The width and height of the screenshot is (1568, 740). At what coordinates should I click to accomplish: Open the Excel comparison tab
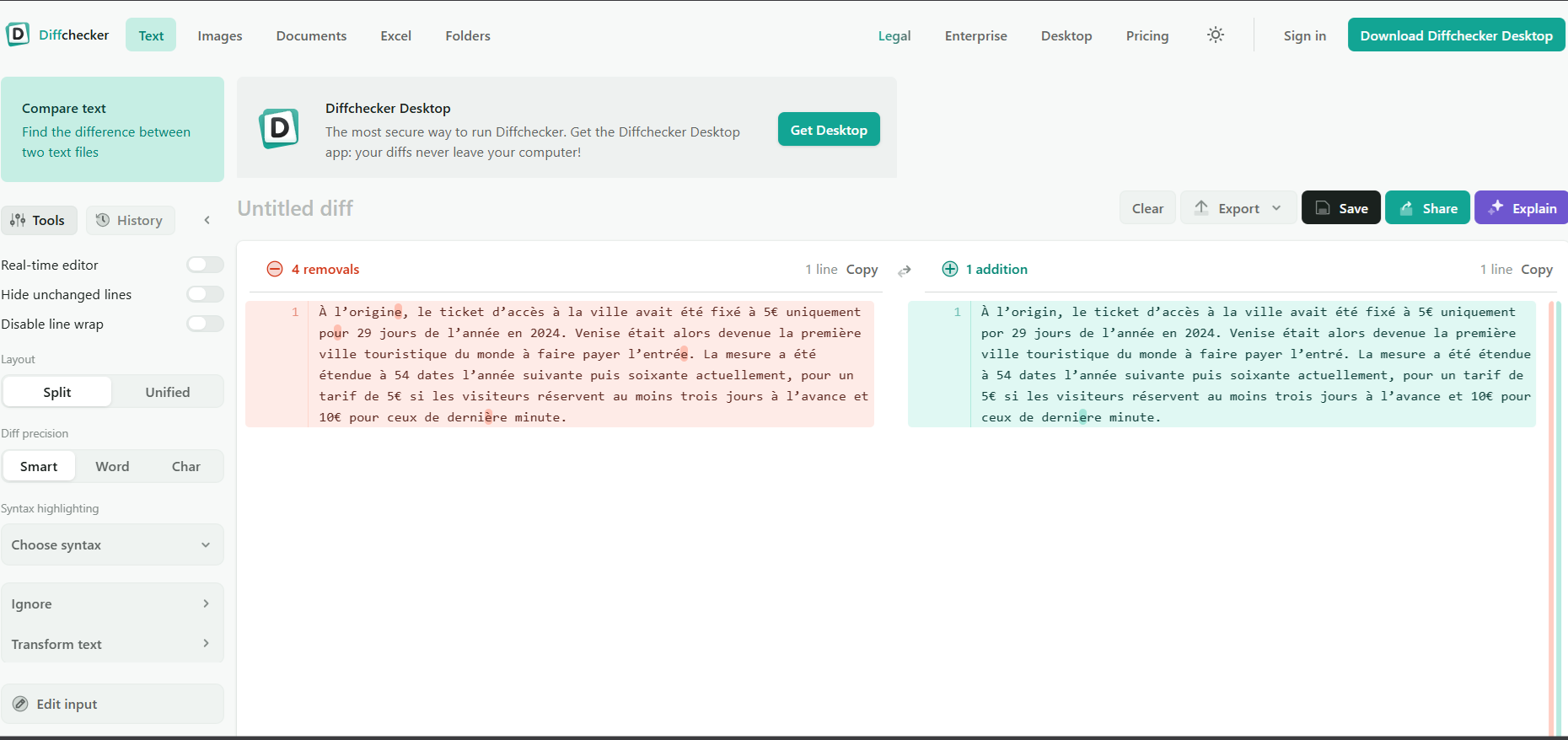[x=395, y=35]
